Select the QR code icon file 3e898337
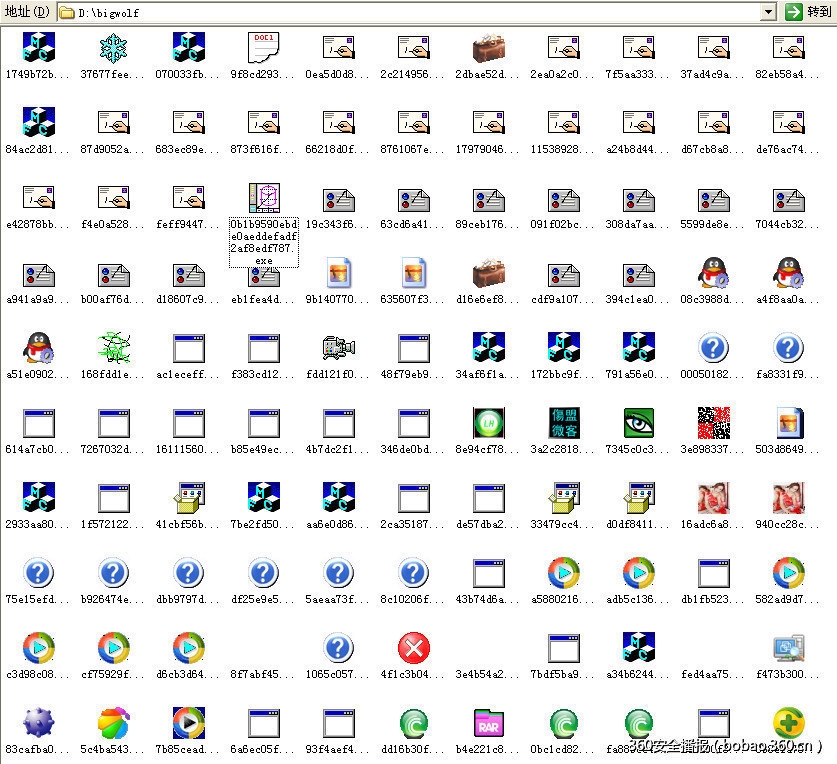The height and width of the screenshot is (764, 837). pyautogui.click(x=713, y=422)
